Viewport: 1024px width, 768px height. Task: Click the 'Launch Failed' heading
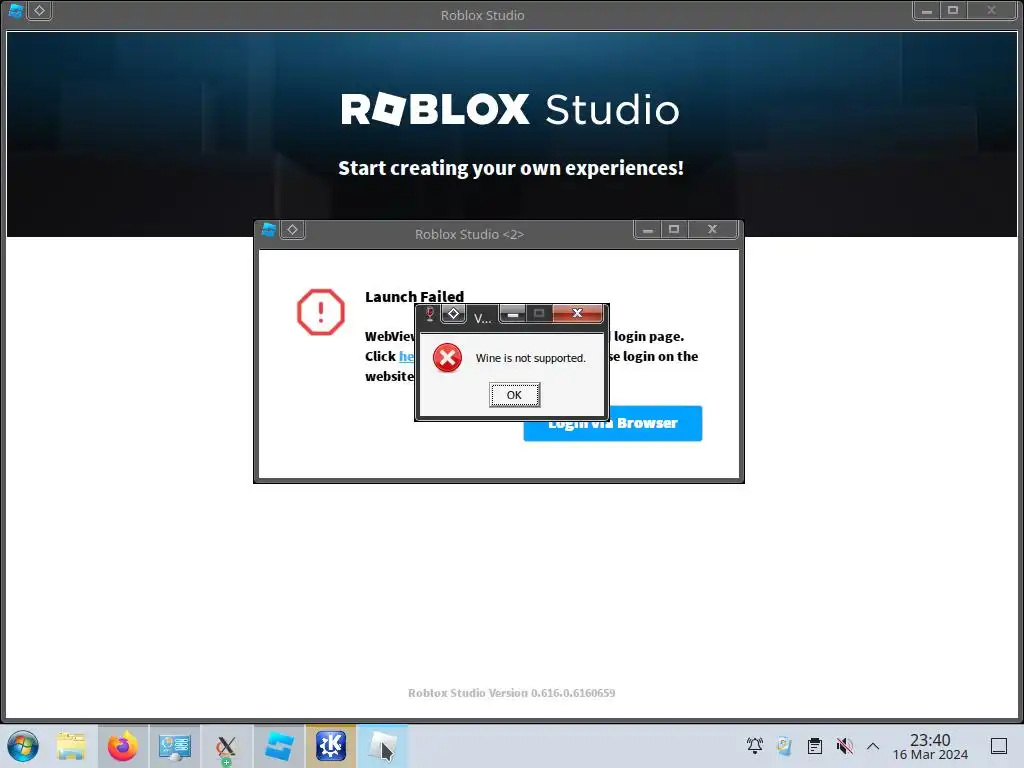pos(414,297)
